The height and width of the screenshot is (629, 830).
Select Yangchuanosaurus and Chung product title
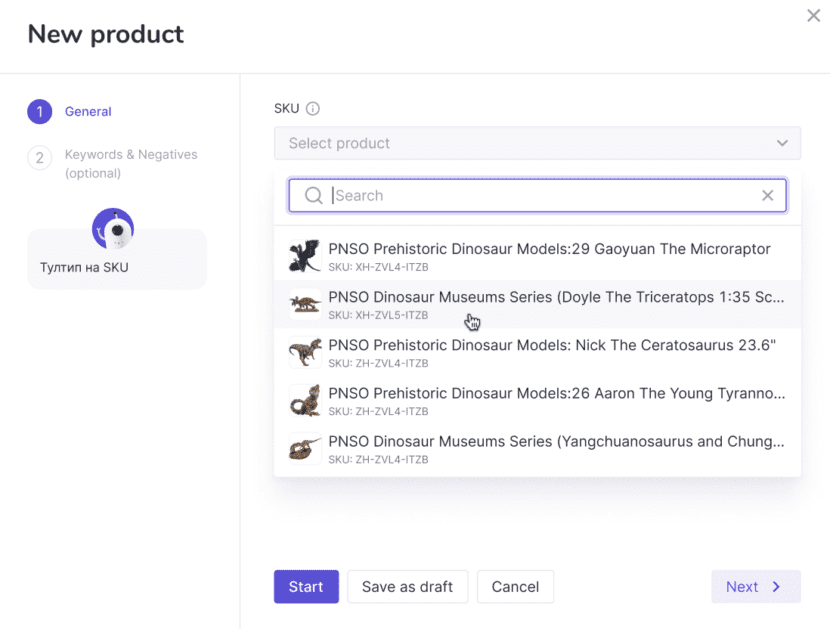(x=556, y=442)
